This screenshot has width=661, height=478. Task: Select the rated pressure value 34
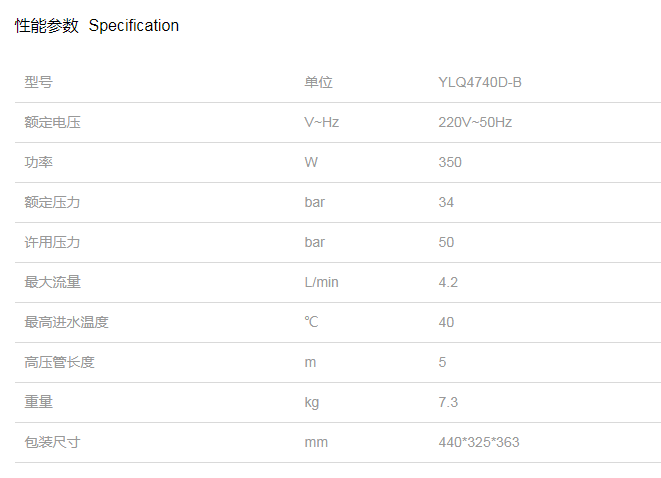click(446, 202)
